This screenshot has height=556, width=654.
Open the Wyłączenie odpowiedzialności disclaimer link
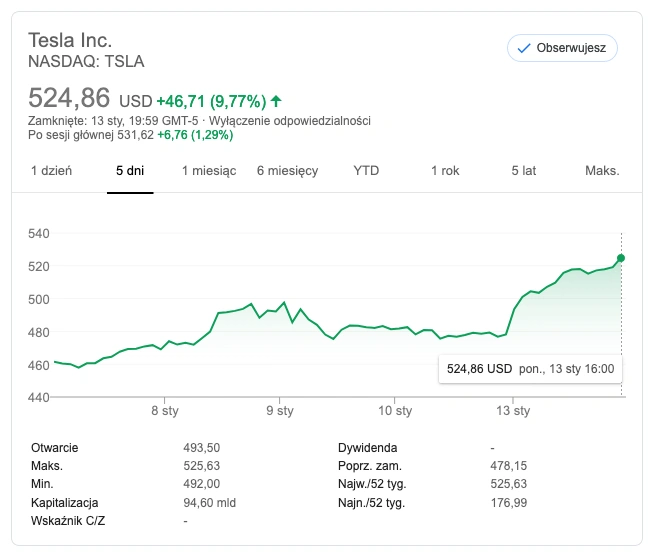289,121
